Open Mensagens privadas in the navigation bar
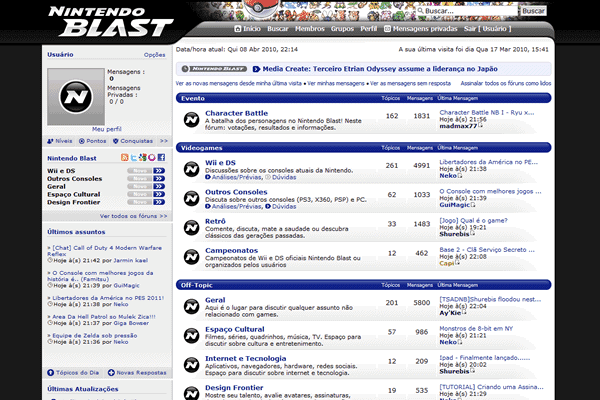This screenshot has height=400, width=600. [421, 29]
